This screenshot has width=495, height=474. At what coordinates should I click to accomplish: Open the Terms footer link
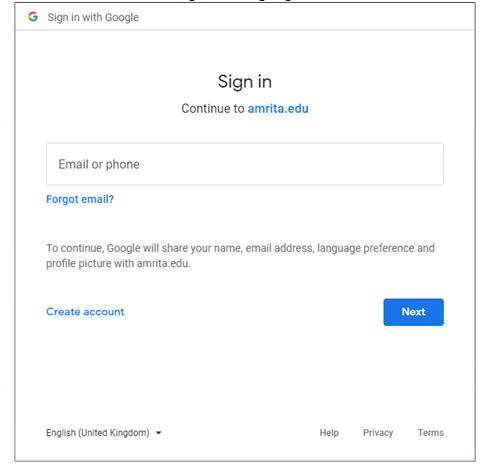(x=431, y=433)
